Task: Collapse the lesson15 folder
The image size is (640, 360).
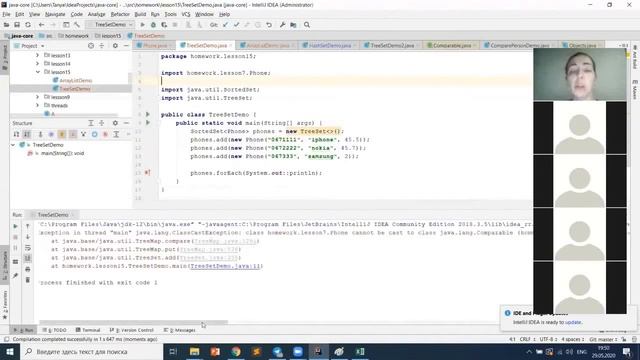Action: (x=38, y=72)
